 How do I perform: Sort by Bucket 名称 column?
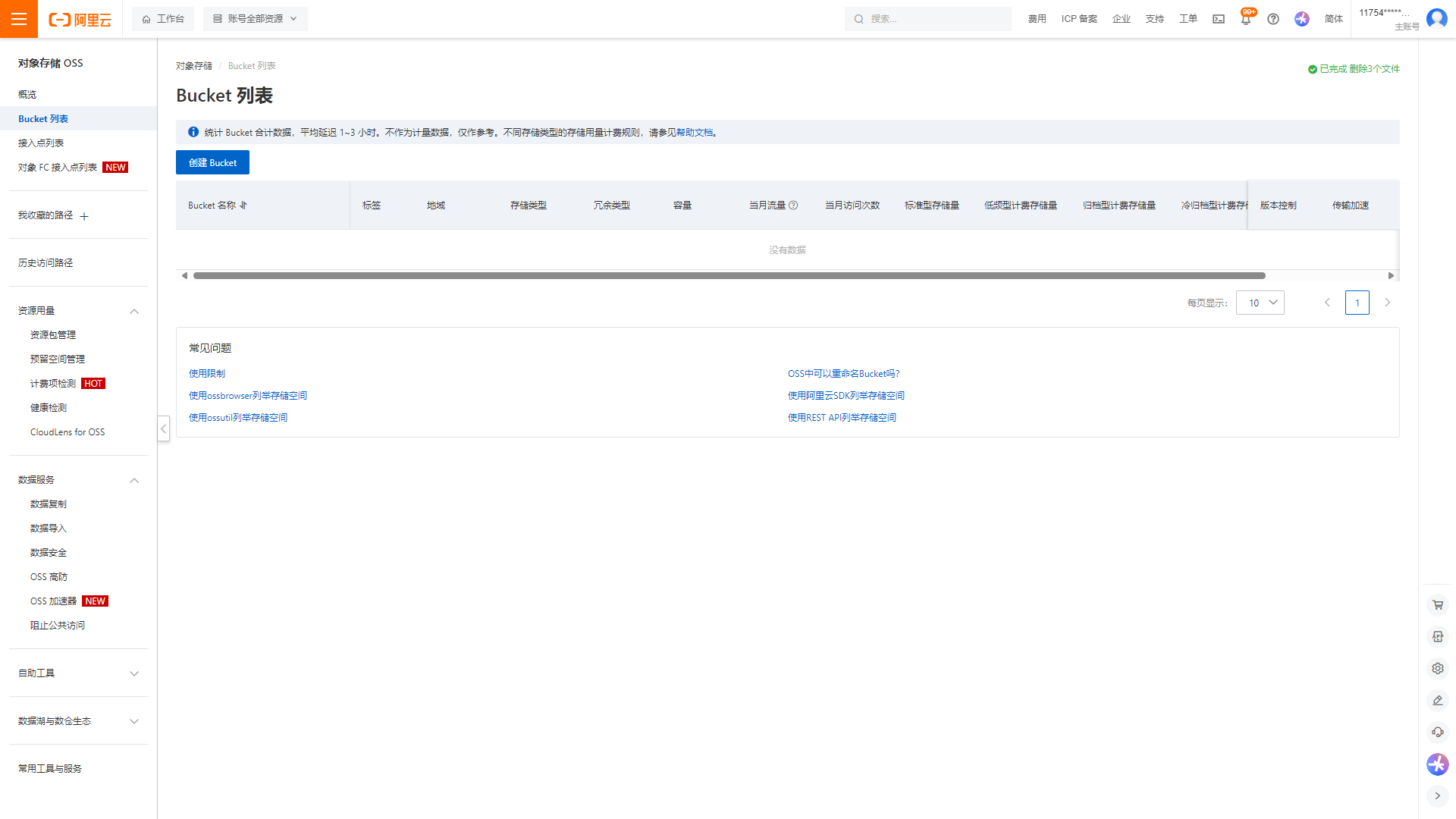[x=243, y=206]
